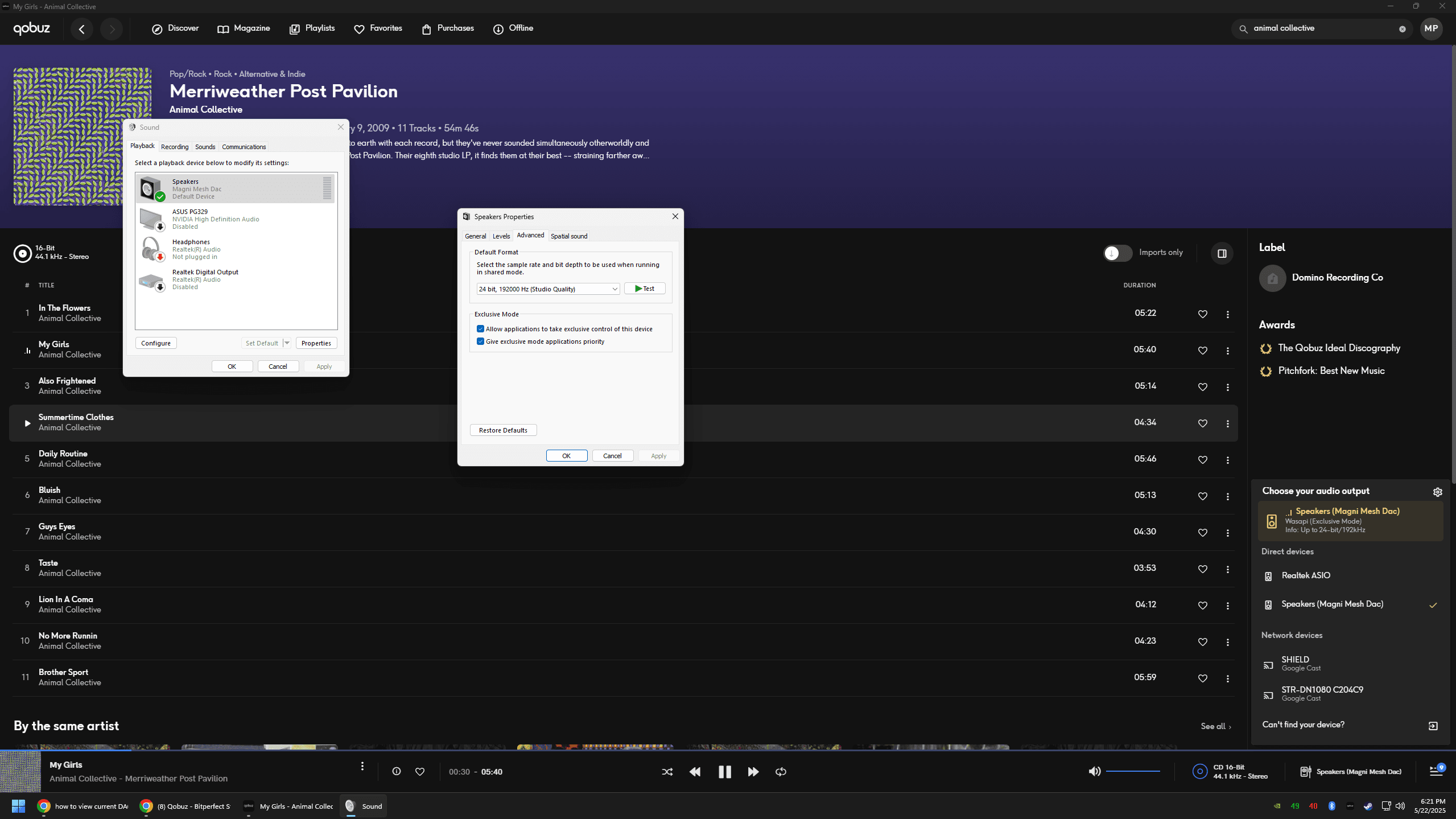Click Configure in the Sound dialog
This screenshot has width=1456, height=819.
click(156, 343)
